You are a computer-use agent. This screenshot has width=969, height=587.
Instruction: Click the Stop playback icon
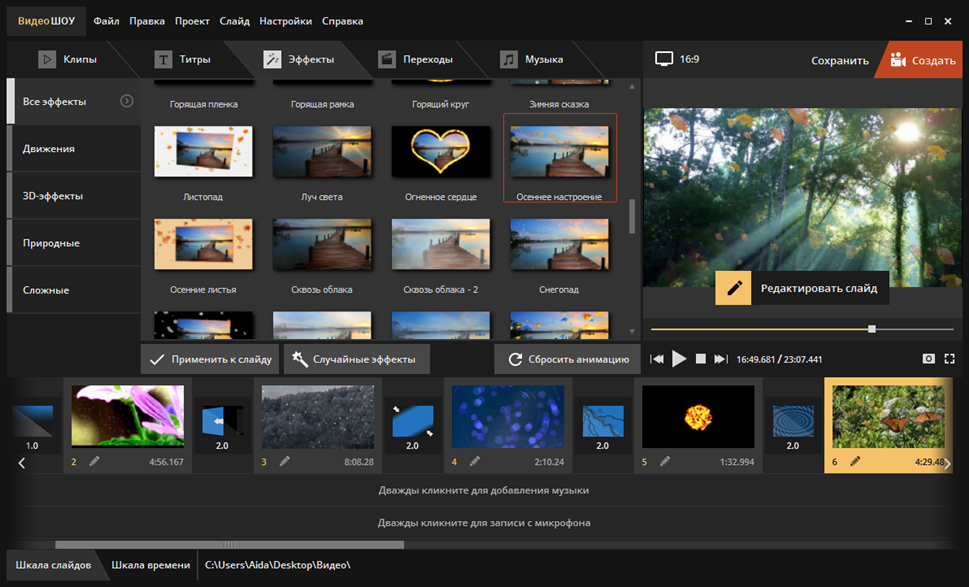[701, 358]
